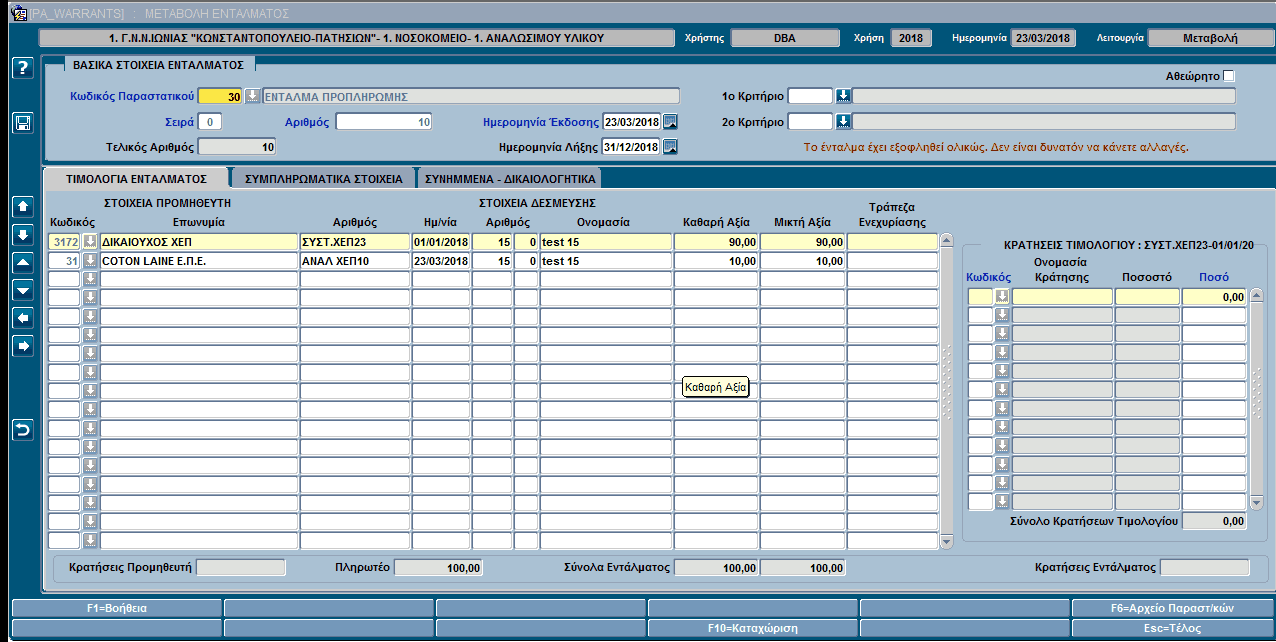Click the ΑΝΑΛ ΧΕΠ10 invoice number cell
This screenshot has width=1276, height=642.
[355, 261]
